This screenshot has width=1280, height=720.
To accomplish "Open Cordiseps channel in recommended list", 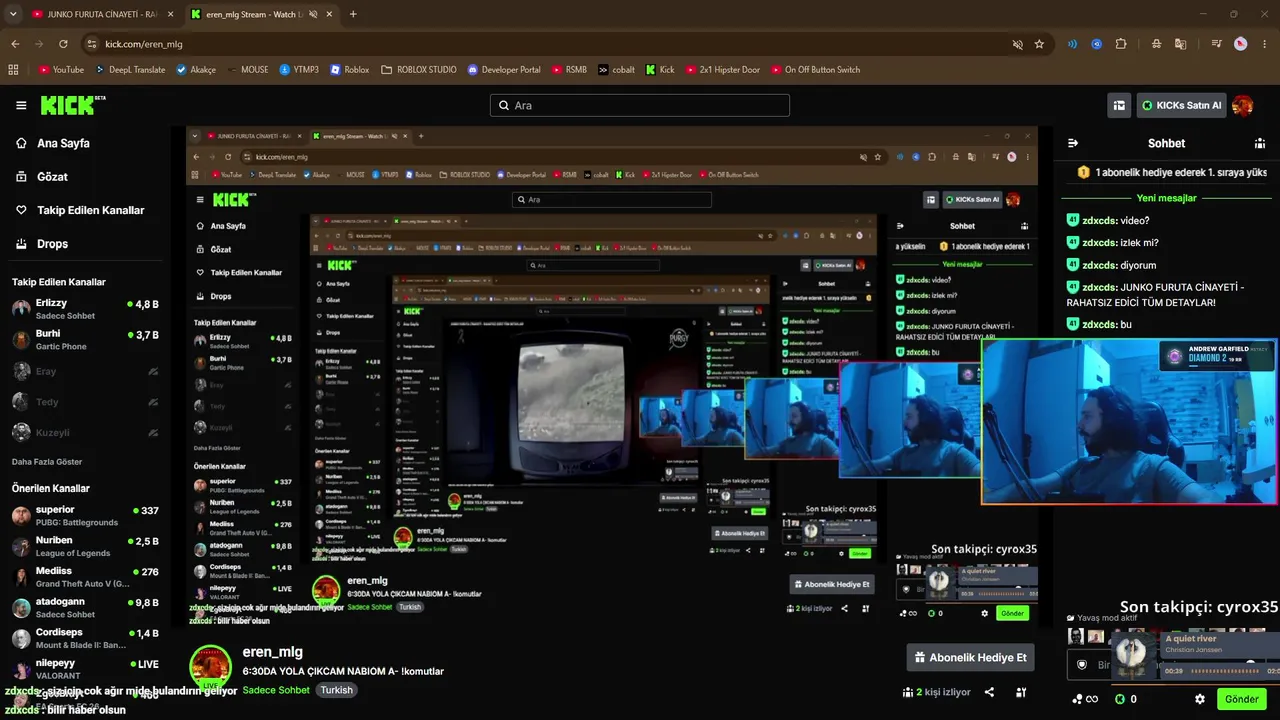I will point(85,639).
